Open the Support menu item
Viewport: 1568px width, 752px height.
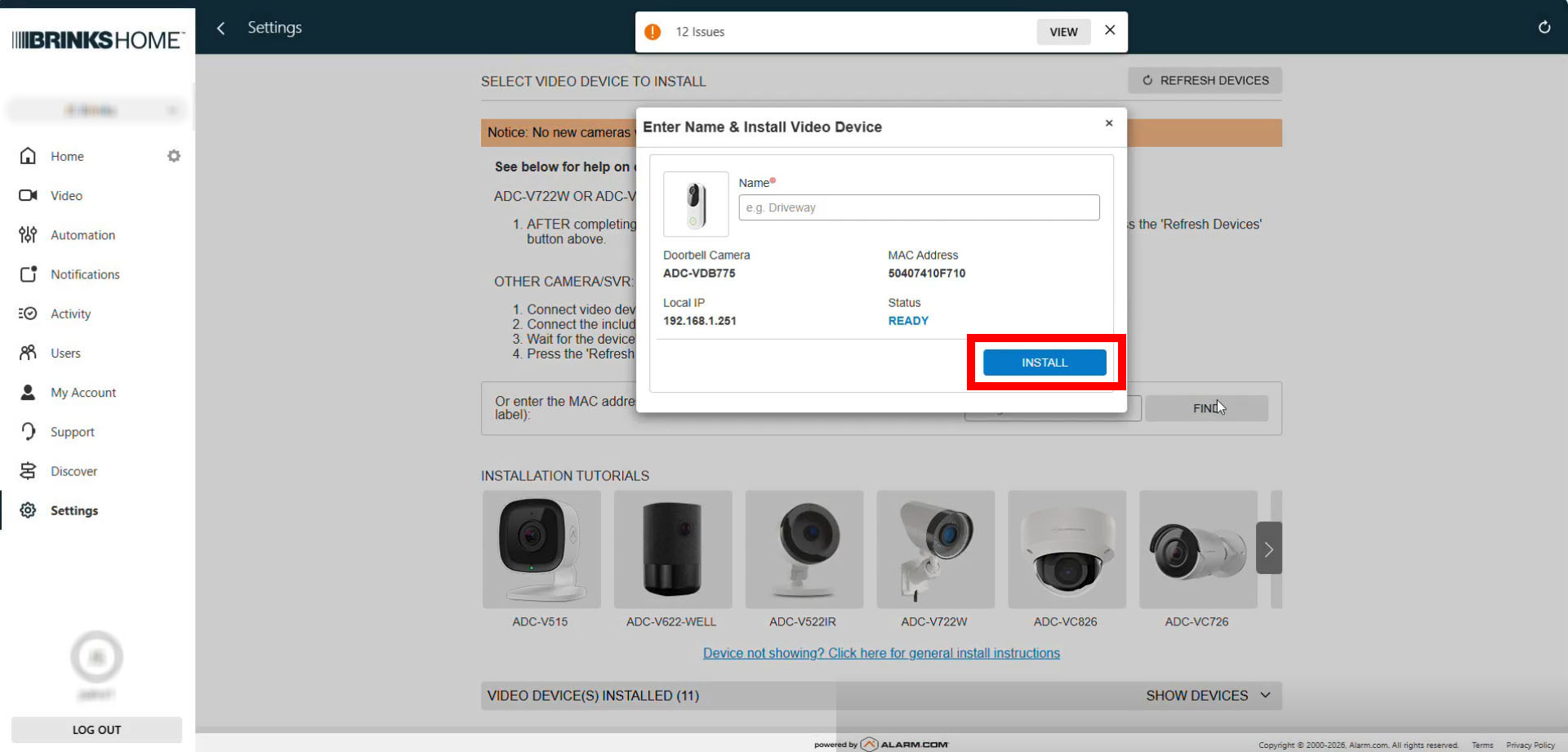click(72, 432)
